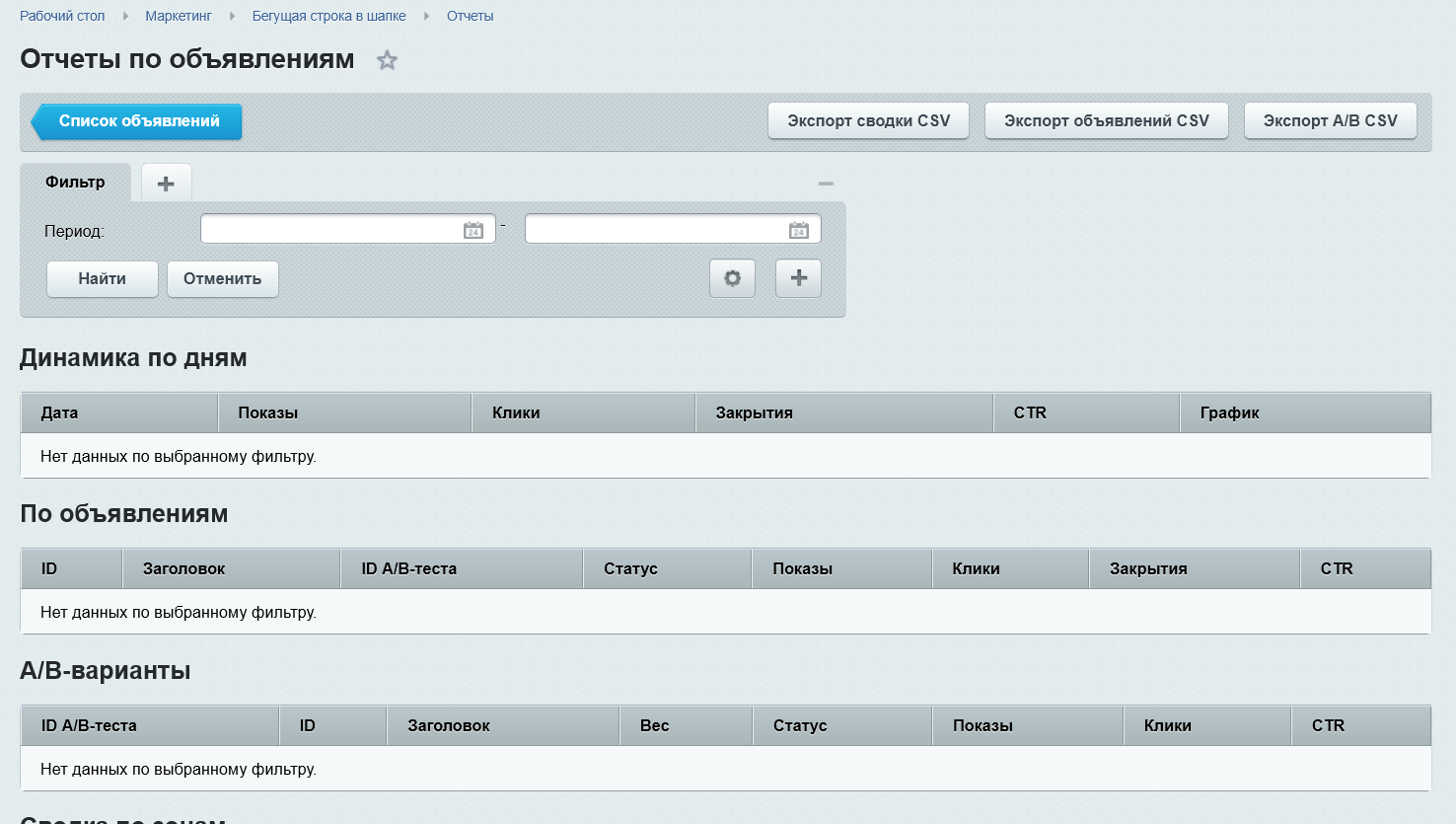Screen dimensions: 1456x824
Task: Click Клики header in Динамика по дням table
Action: [584, 412]
